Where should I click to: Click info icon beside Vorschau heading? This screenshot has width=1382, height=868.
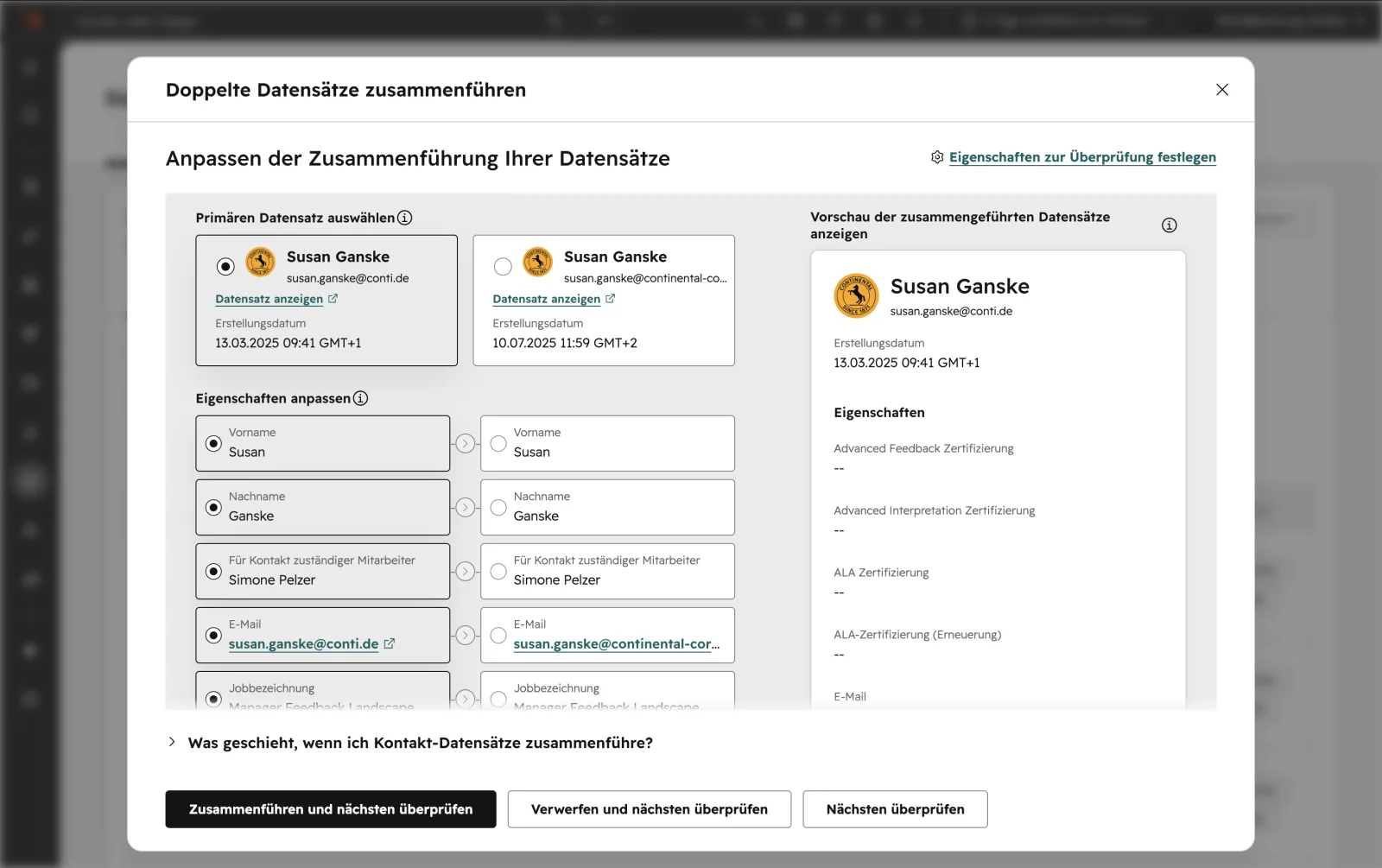pos(1169,225)
